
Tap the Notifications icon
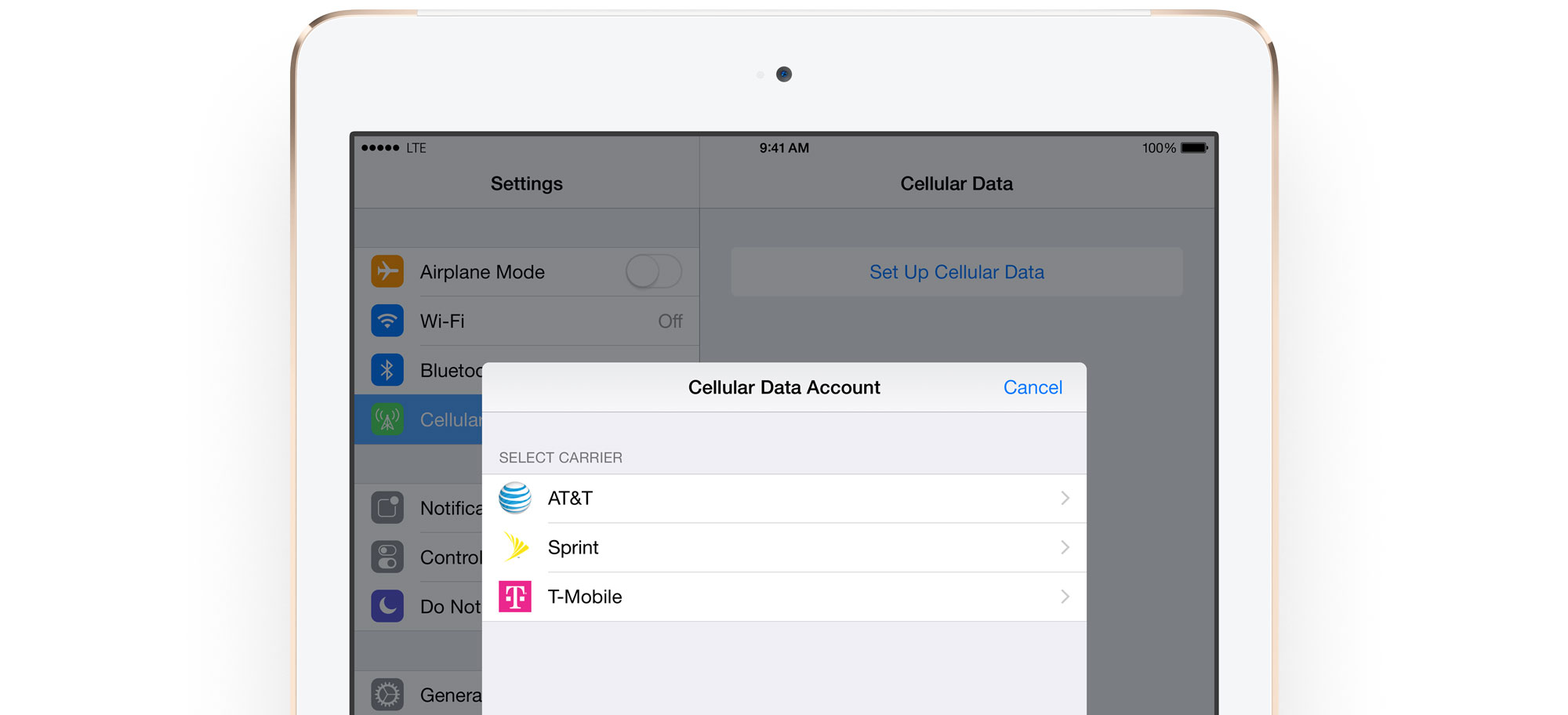click(x=387, y=508)
